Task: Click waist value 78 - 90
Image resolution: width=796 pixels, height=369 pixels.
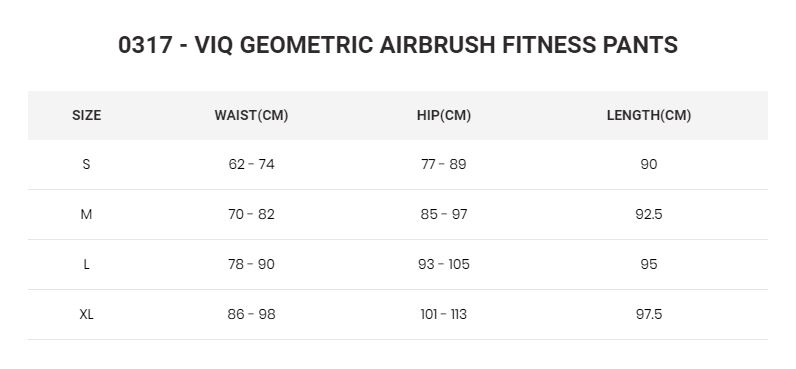Action: (x=251, y=264)
